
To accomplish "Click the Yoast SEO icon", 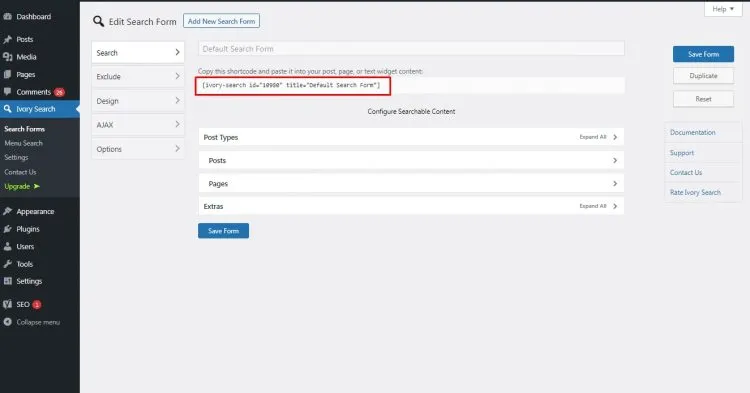I will pos(7,304).
